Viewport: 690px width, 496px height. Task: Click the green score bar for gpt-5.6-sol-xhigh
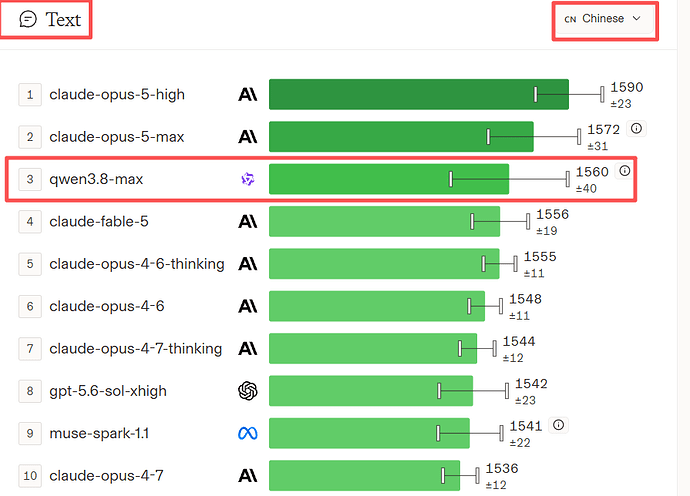point(371,391)
